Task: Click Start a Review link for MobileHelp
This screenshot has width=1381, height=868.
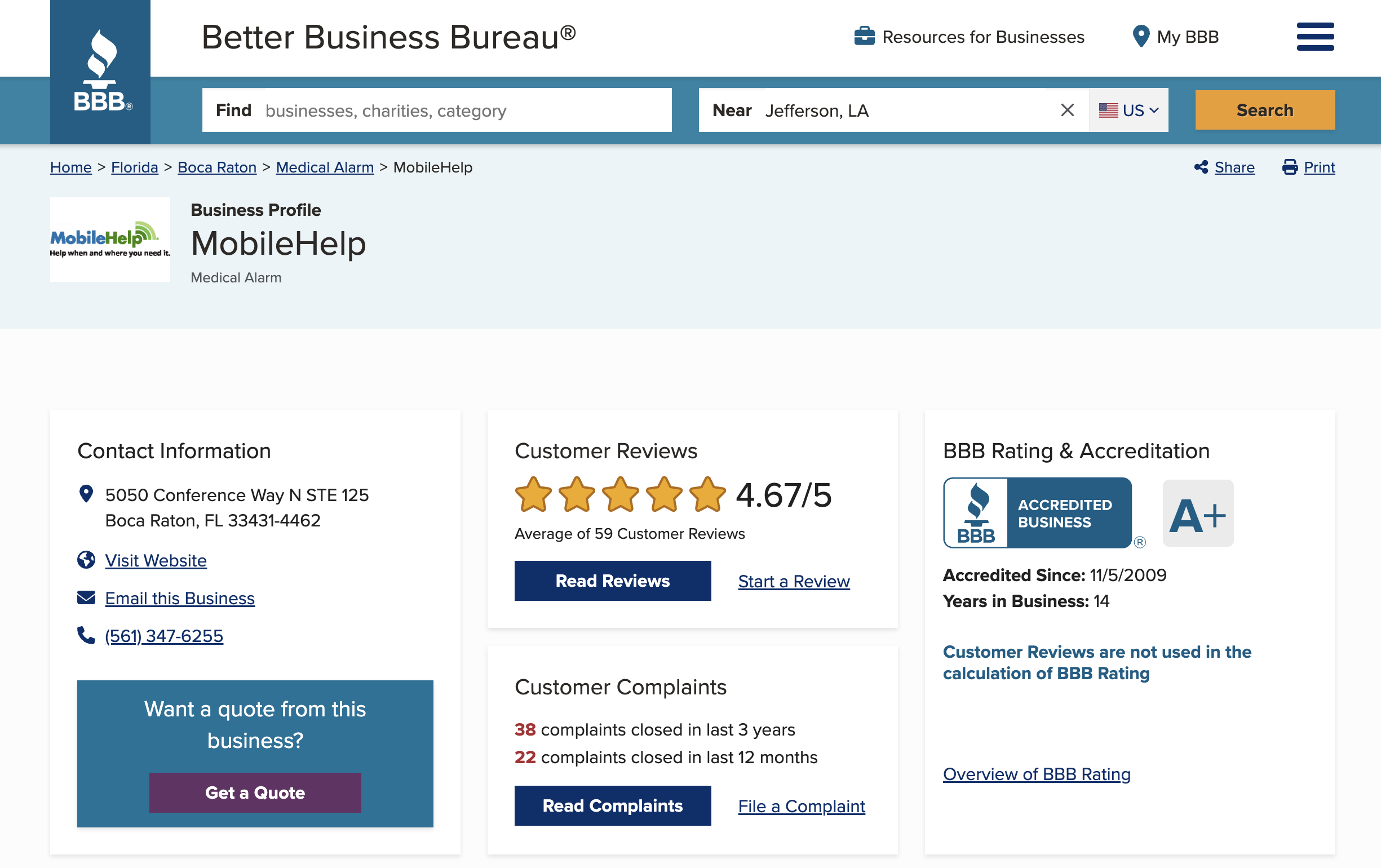Action: 793,580
